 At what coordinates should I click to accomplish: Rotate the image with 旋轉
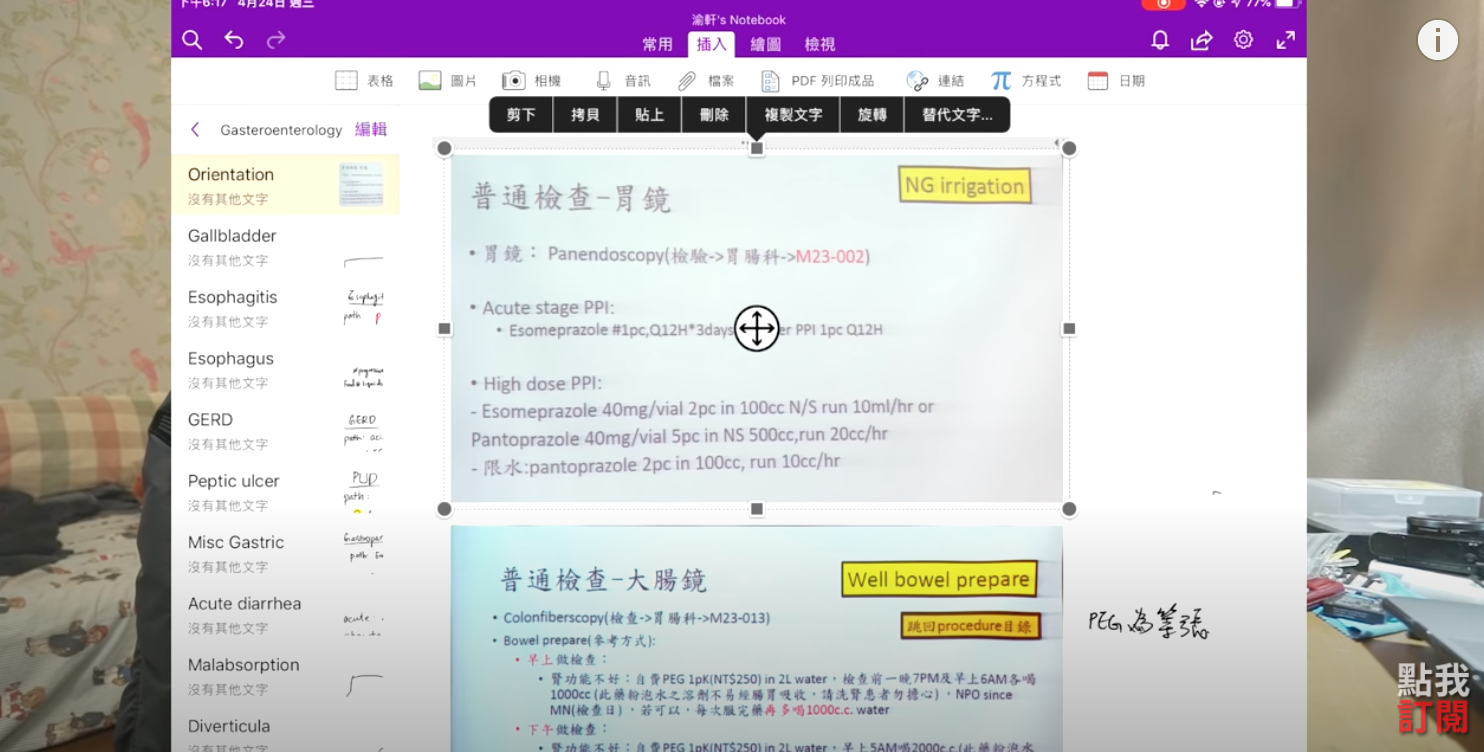pos(872,115)
